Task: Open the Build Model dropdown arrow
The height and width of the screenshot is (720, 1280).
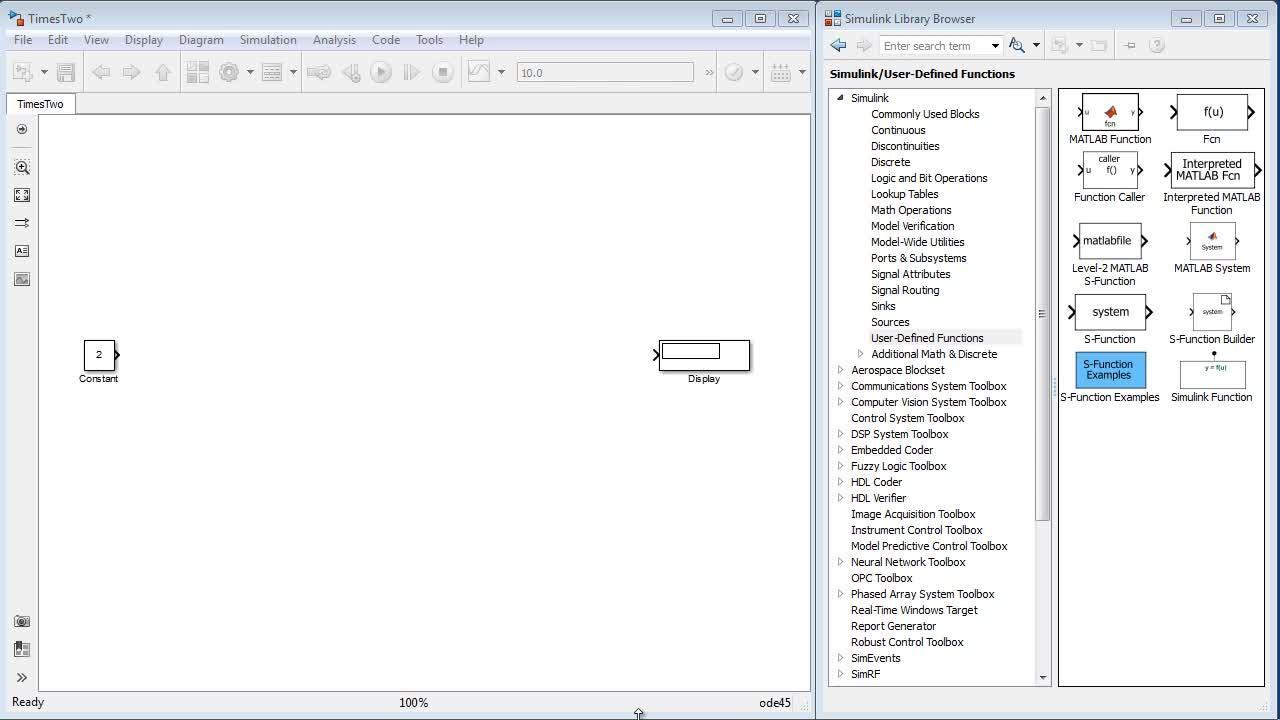Action: coord(802,72)
